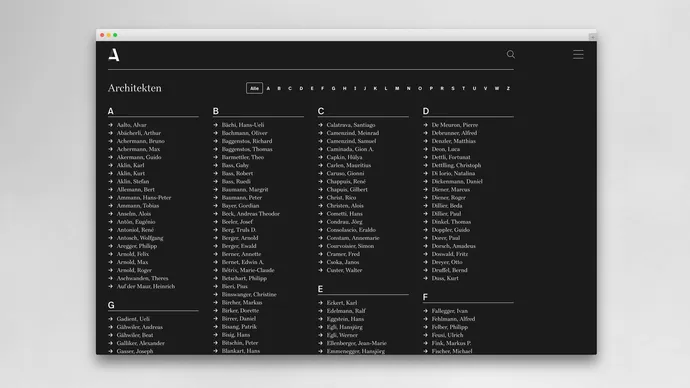
Task: Filter architects by letter V in alphabet bar
Action: point(485,88)
